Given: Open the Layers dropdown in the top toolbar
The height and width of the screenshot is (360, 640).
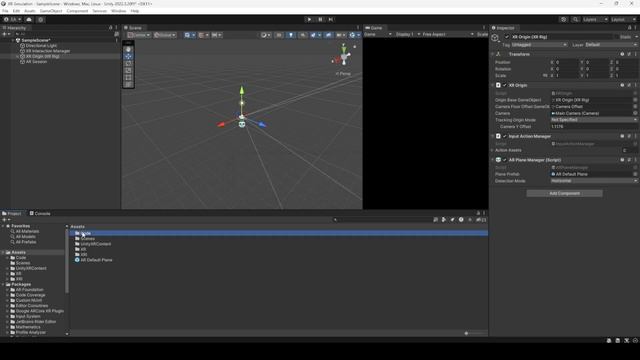Looking at the screenshot, I should click(x=595, y=20).
